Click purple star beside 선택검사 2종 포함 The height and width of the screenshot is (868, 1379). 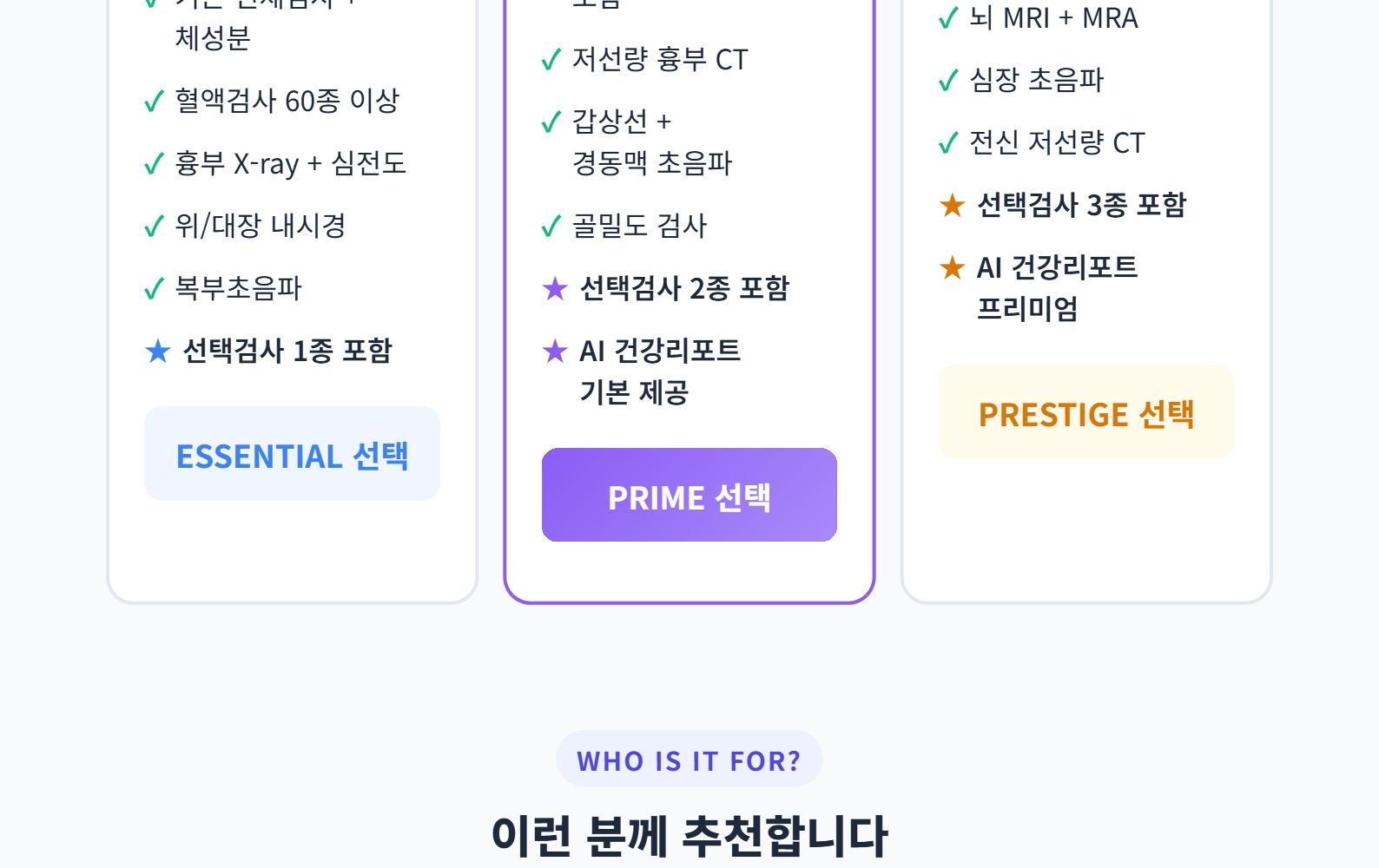[x=555, y=289]
